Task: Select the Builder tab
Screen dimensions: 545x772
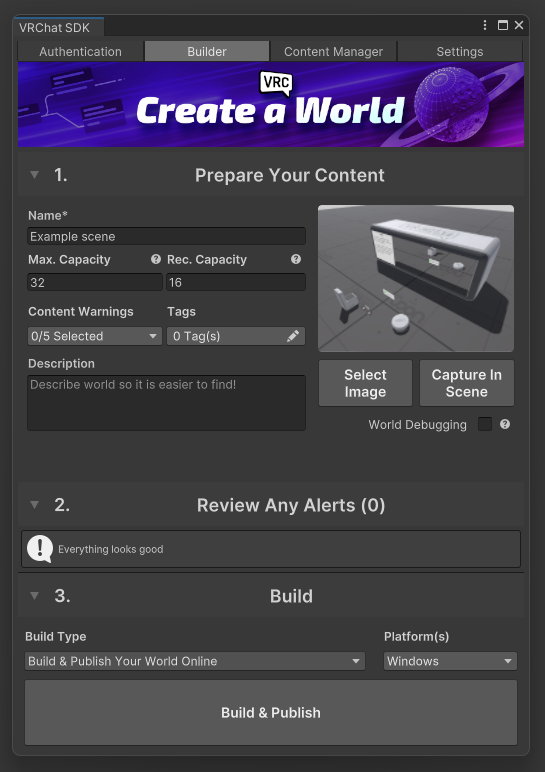Action: tap(207, 52)
